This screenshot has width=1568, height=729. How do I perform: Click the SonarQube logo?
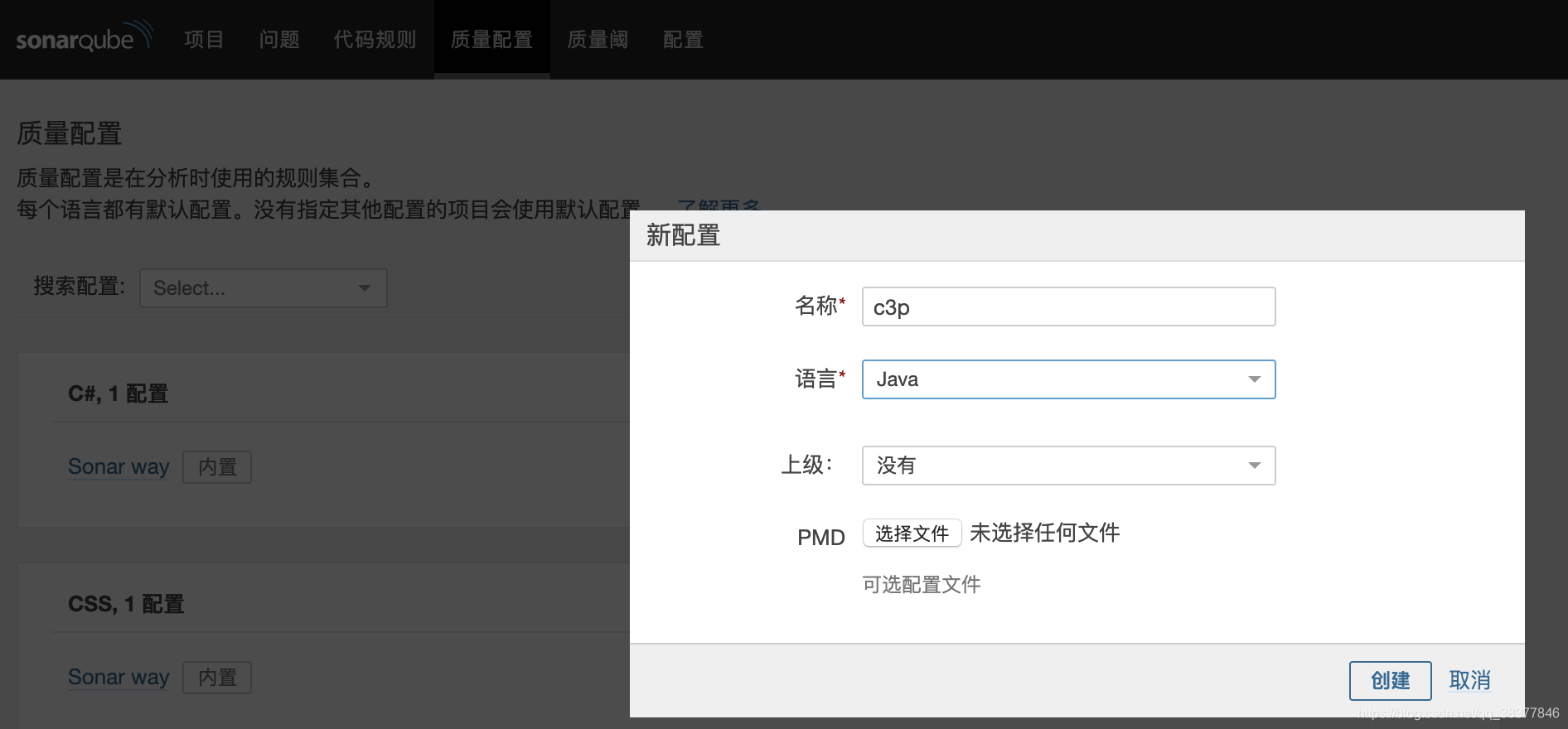84,37
